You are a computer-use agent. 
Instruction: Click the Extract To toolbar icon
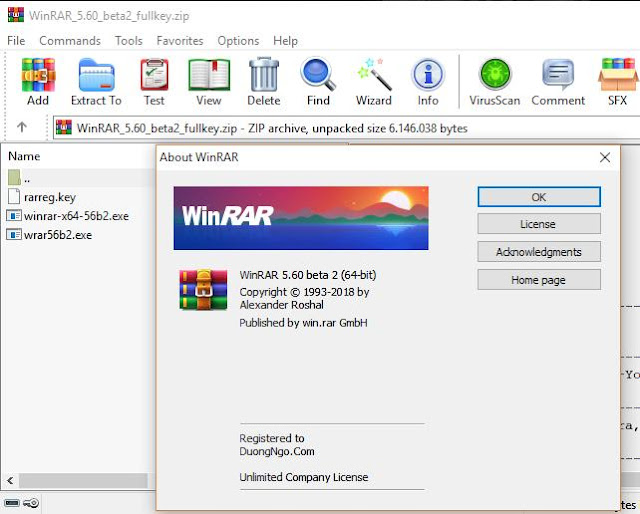pyautogui.click(x=96, y=75)
